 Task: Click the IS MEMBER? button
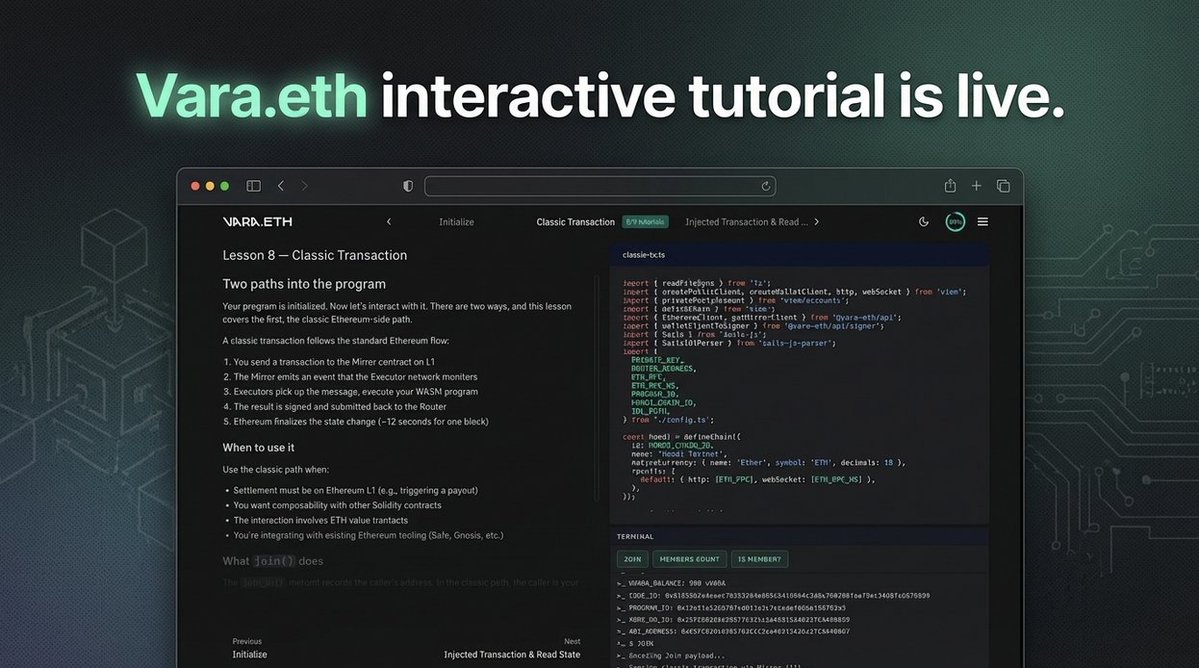[759, 559]
